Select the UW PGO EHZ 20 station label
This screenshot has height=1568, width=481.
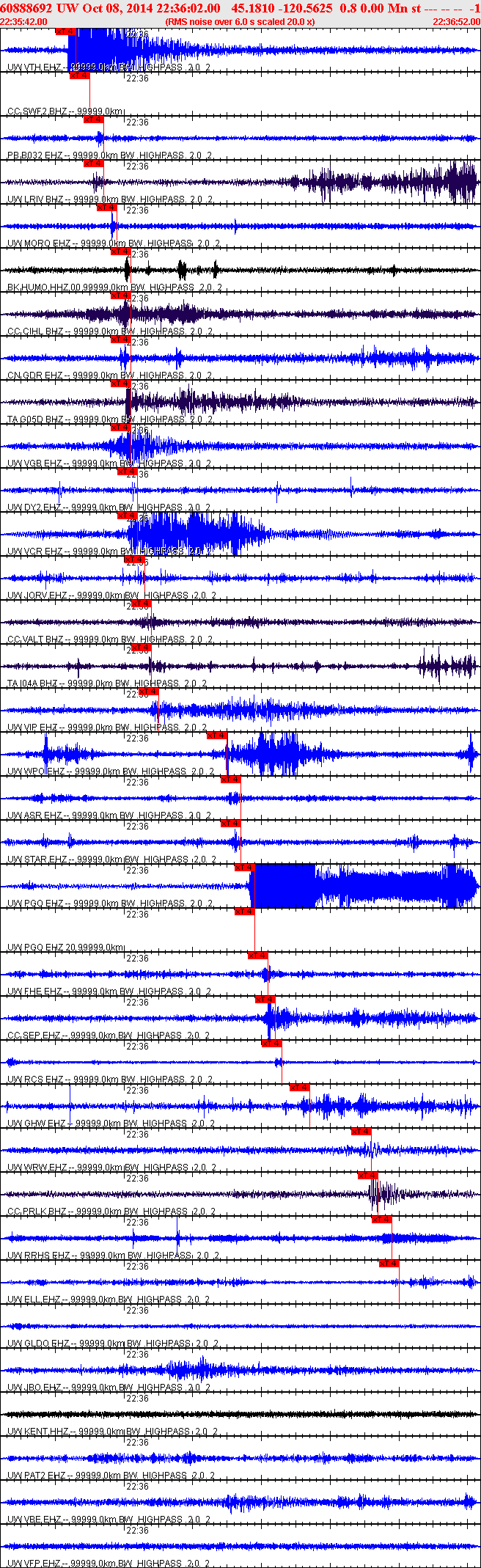tap(66, 948)
